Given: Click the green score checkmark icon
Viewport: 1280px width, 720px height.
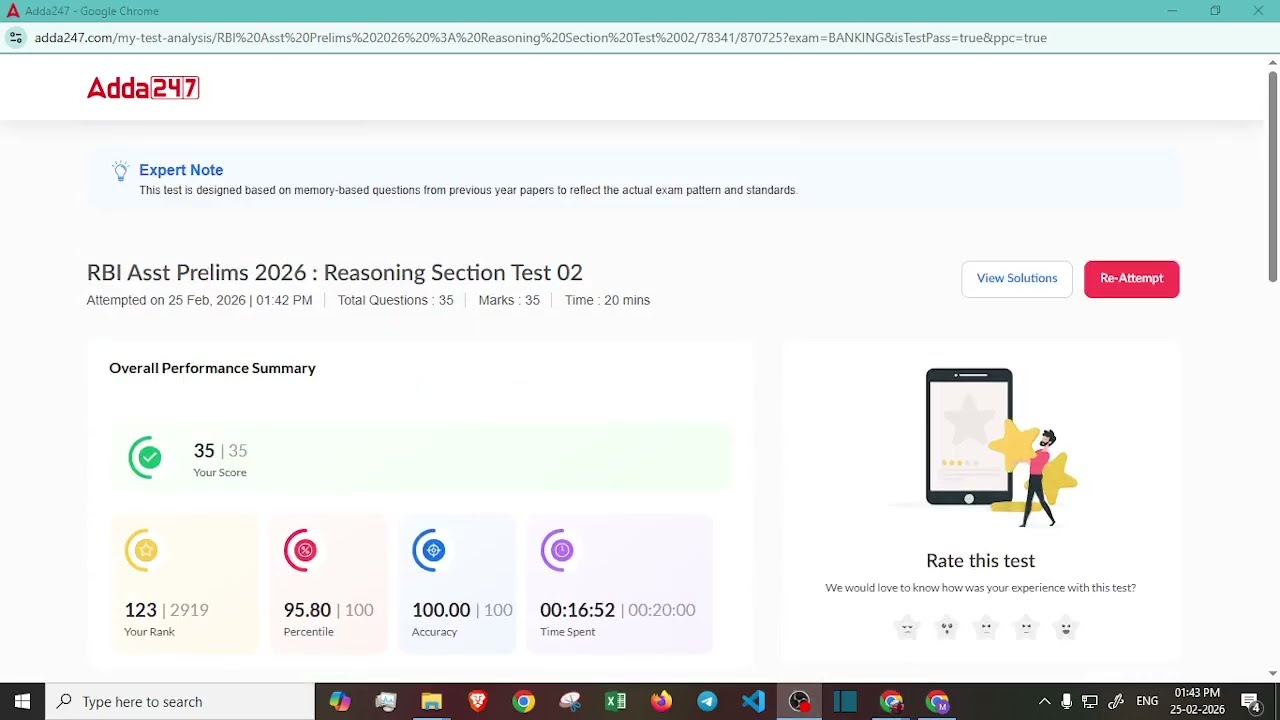Looking at the screenshot, I should [148, 458].
